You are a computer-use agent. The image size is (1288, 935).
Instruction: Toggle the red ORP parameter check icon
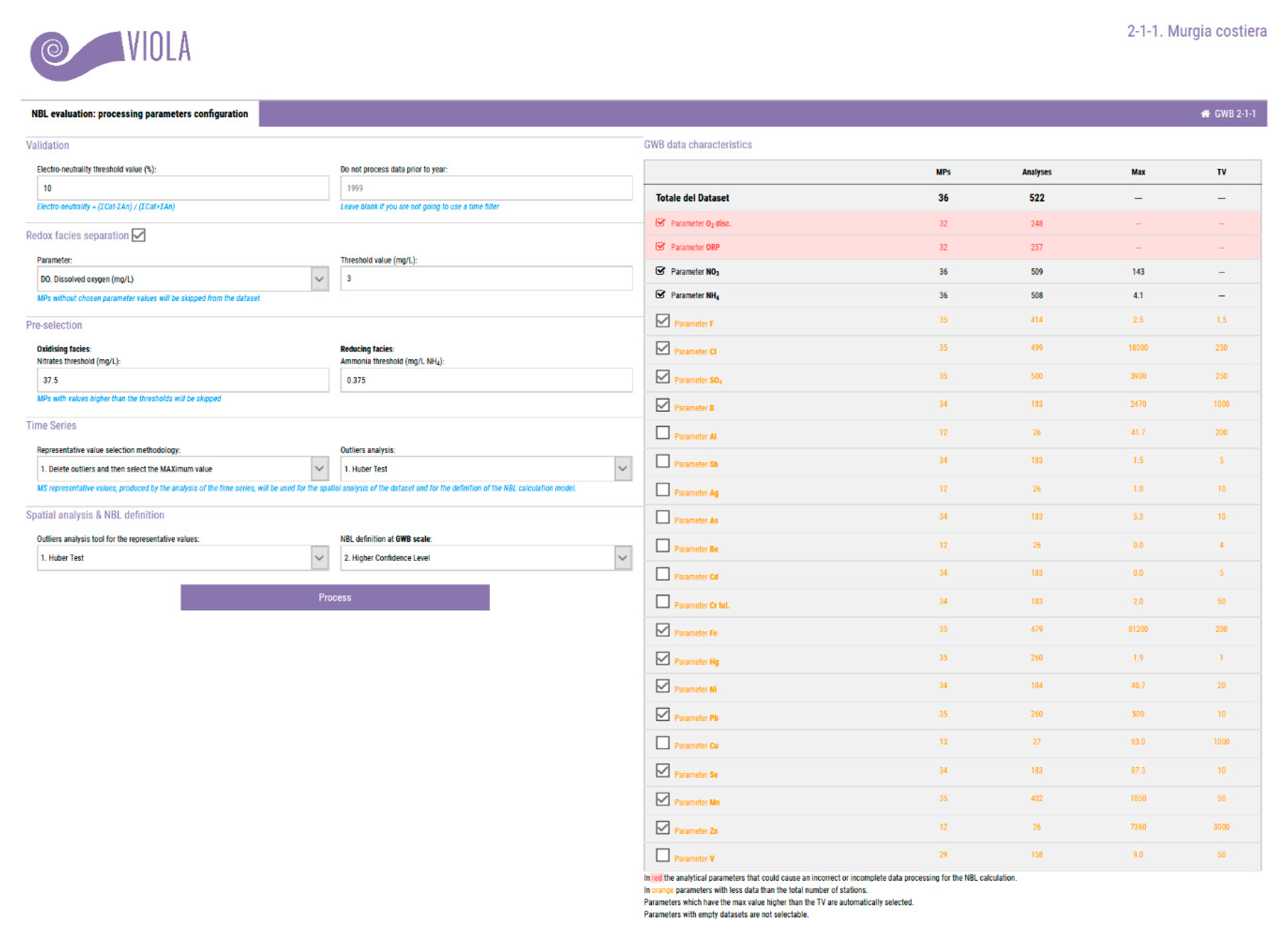tap(660, 247)
